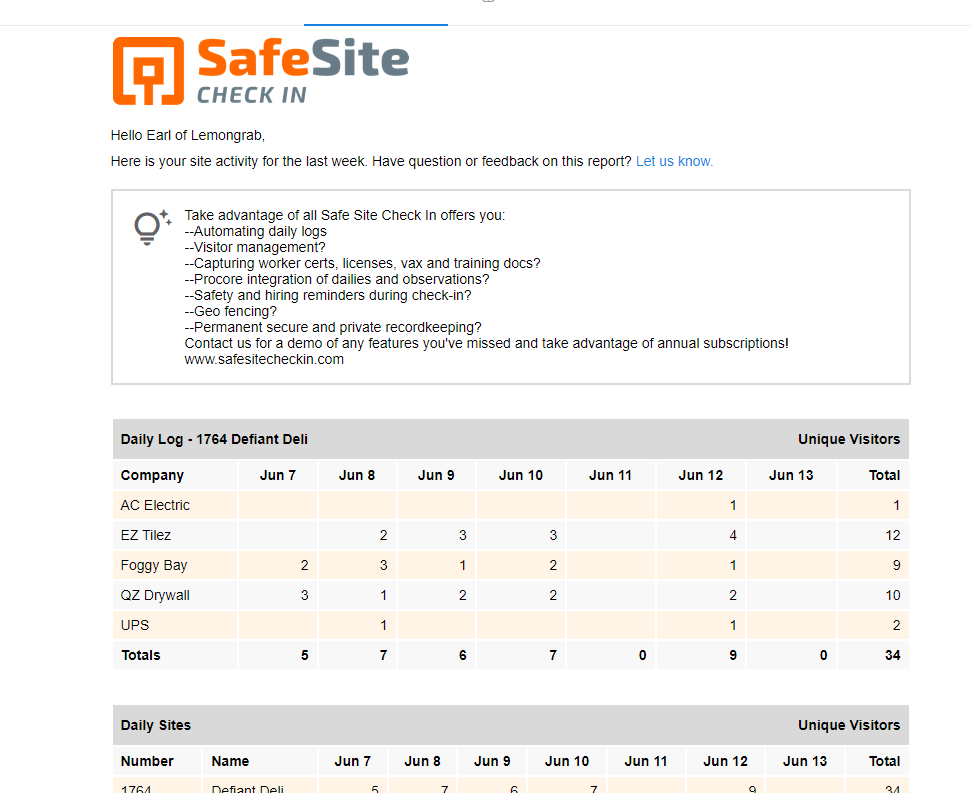This screenshot has height=793, width=971.
Task: Click the "--Permanent secure and private recordkeeping?" line
Action: [x=333, y=327]
